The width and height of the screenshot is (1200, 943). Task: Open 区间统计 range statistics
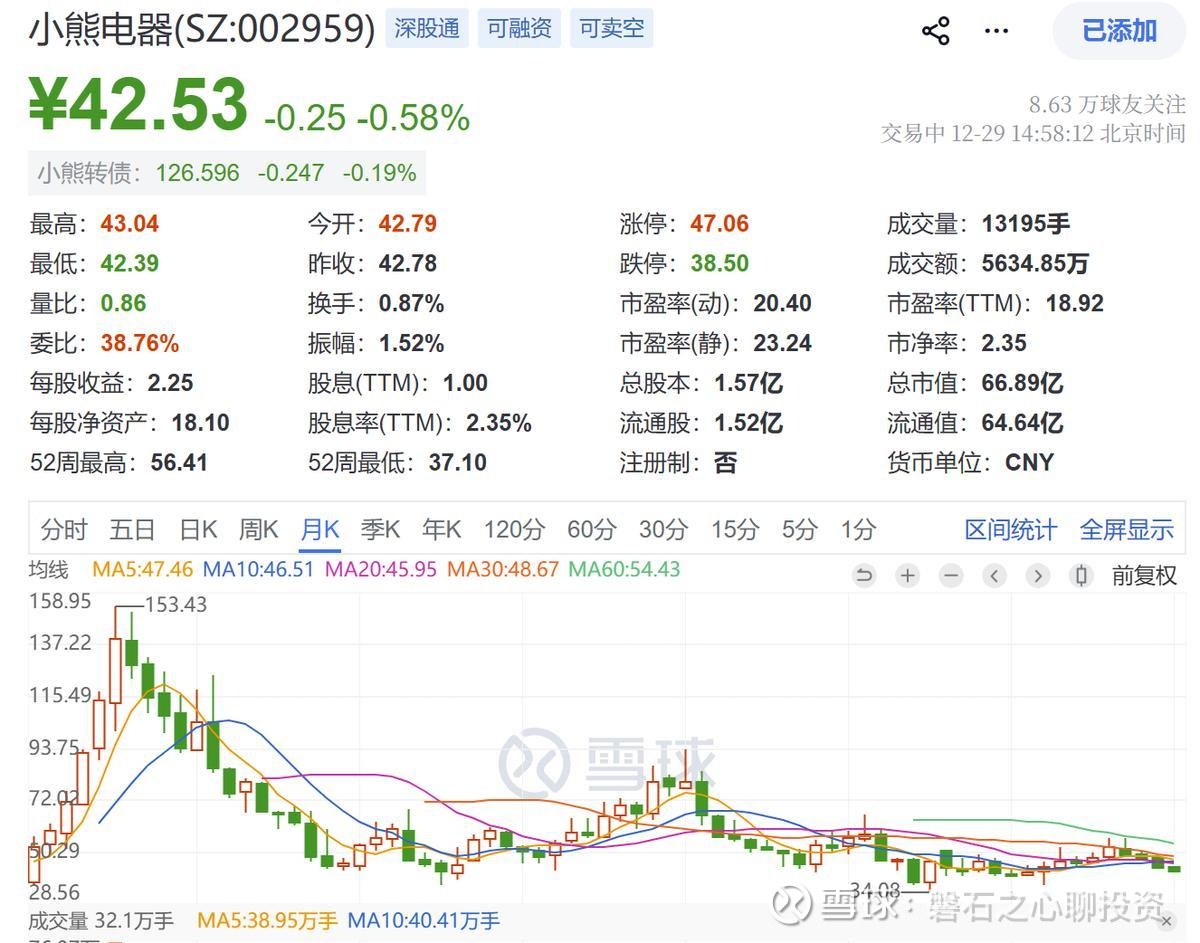pyautogui.click(x=1010, y=530)
